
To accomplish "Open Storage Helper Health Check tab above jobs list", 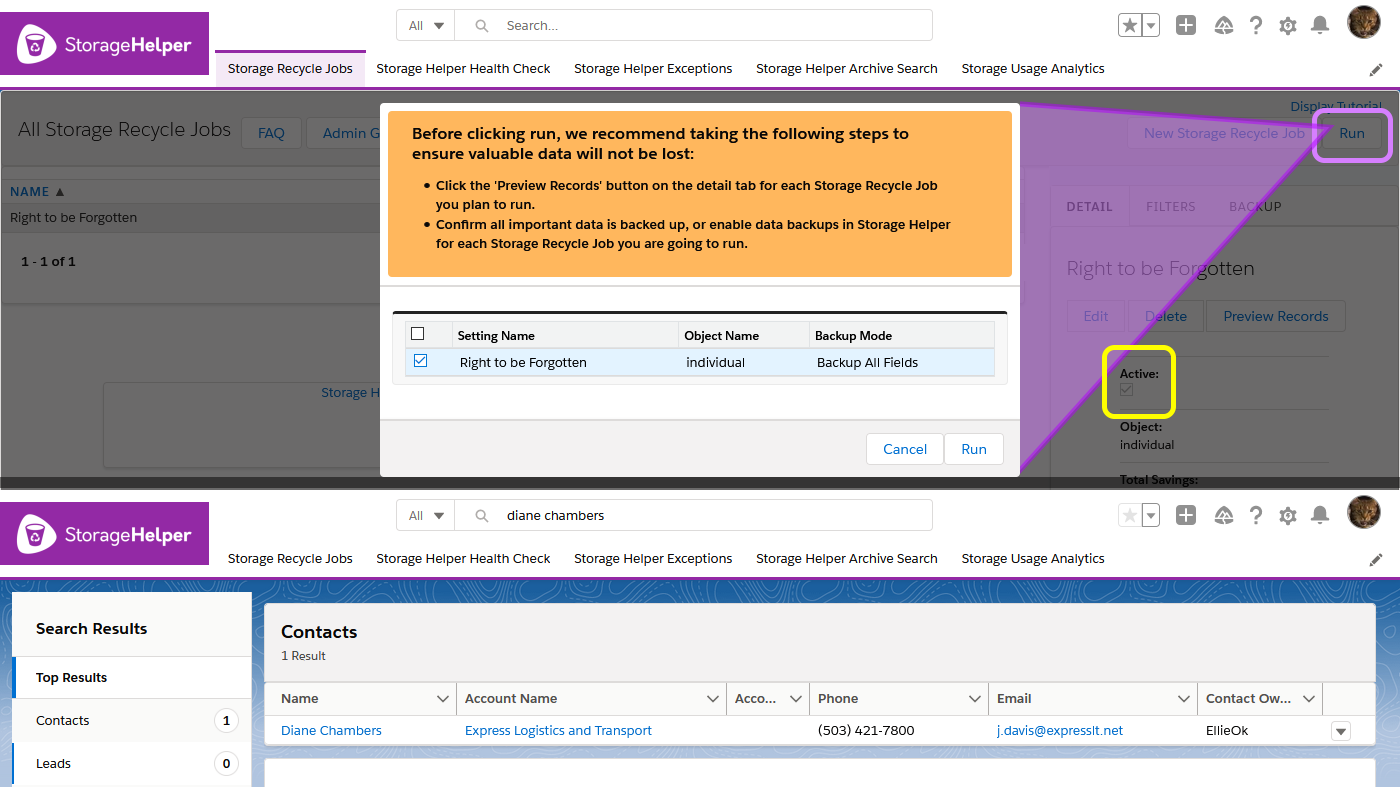I will click(x=463, y=69).
